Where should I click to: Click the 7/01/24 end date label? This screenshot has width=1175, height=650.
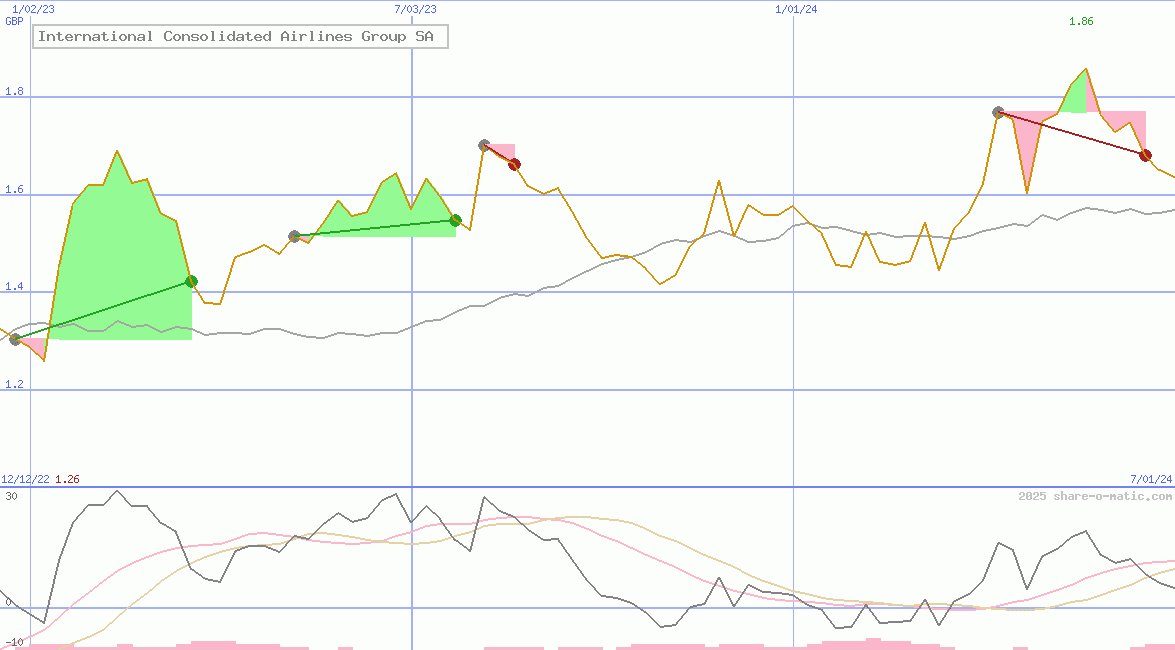[x=1150, y=479]
